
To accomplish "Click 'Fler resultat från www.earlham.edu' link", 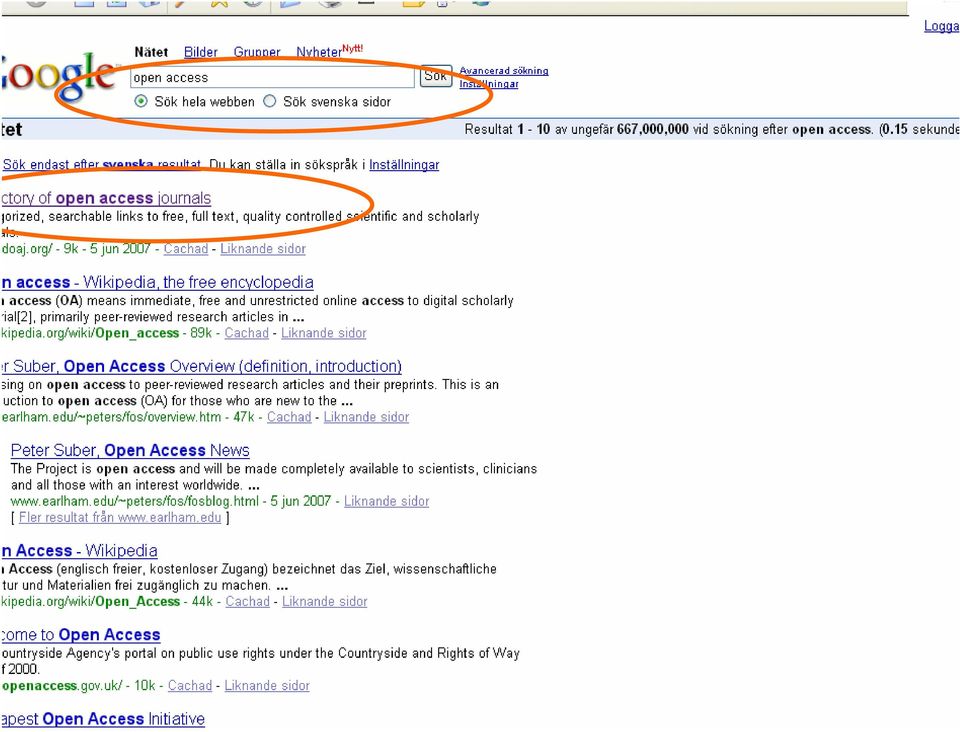I will click(120, 517).
